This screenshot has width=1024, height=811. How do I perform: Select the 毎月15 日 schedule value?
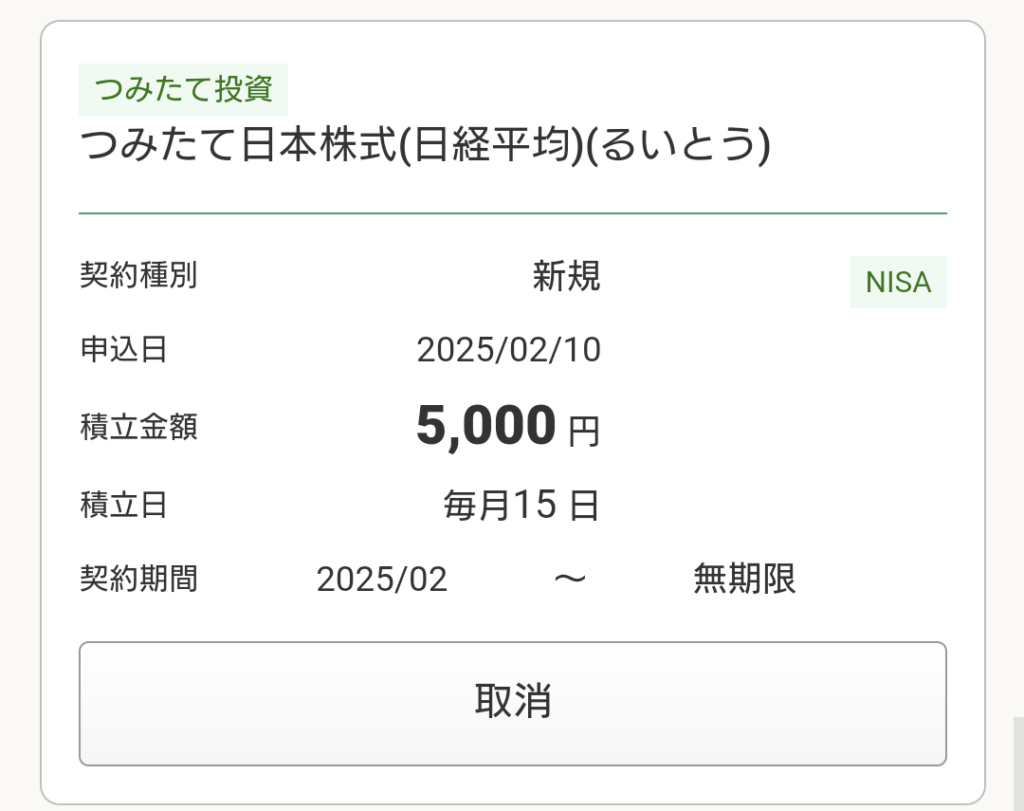(x=521, y=505)
